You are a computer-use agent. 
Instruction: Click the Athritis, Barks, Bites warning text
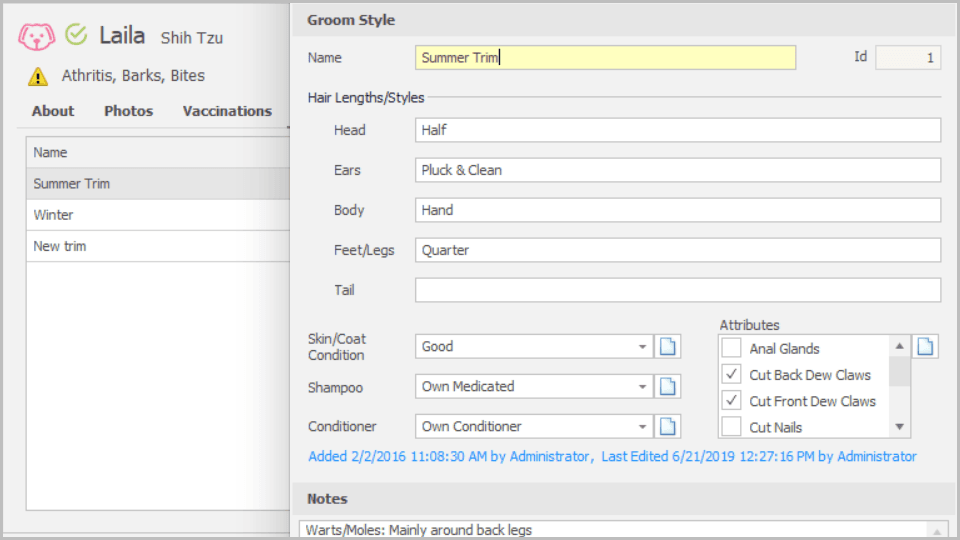point(133,76)
